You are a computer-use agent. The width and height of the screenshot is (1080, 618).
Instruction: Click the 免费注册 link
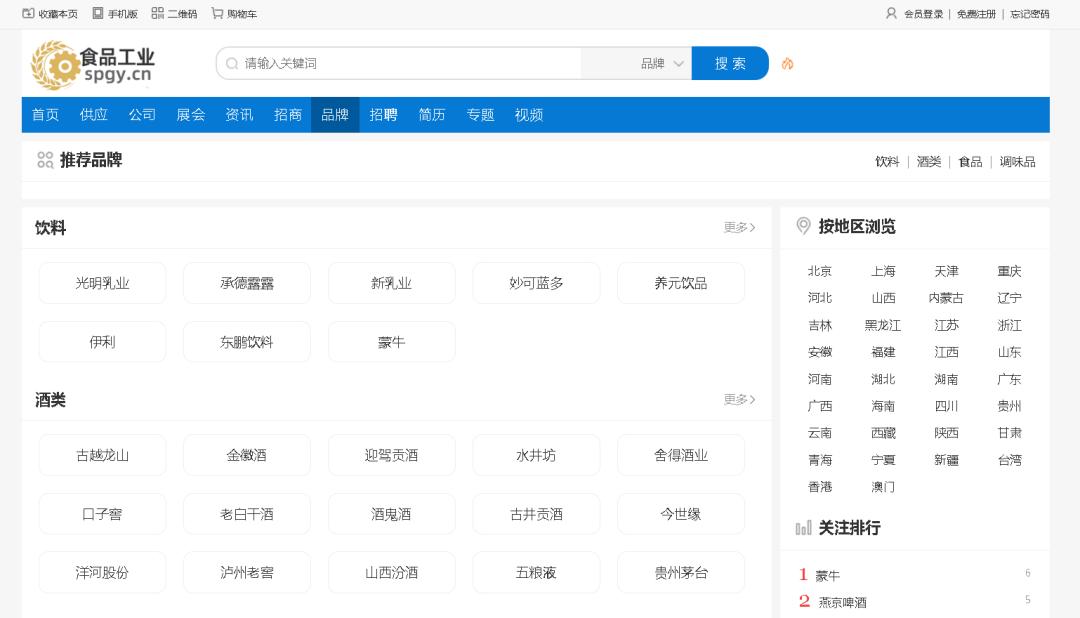976,14
